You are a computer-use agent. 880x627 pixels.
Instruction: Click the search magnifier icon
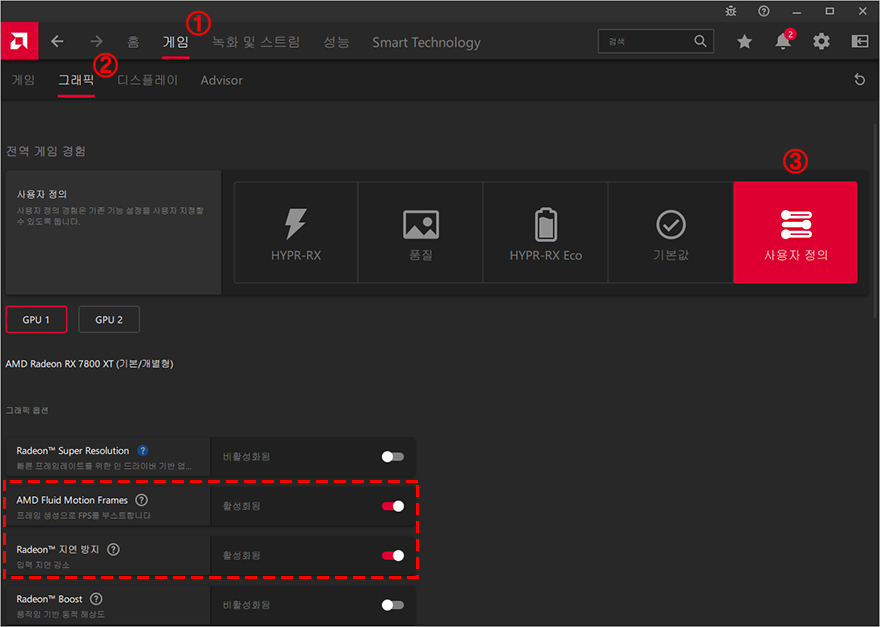click(x=700, y=41)
